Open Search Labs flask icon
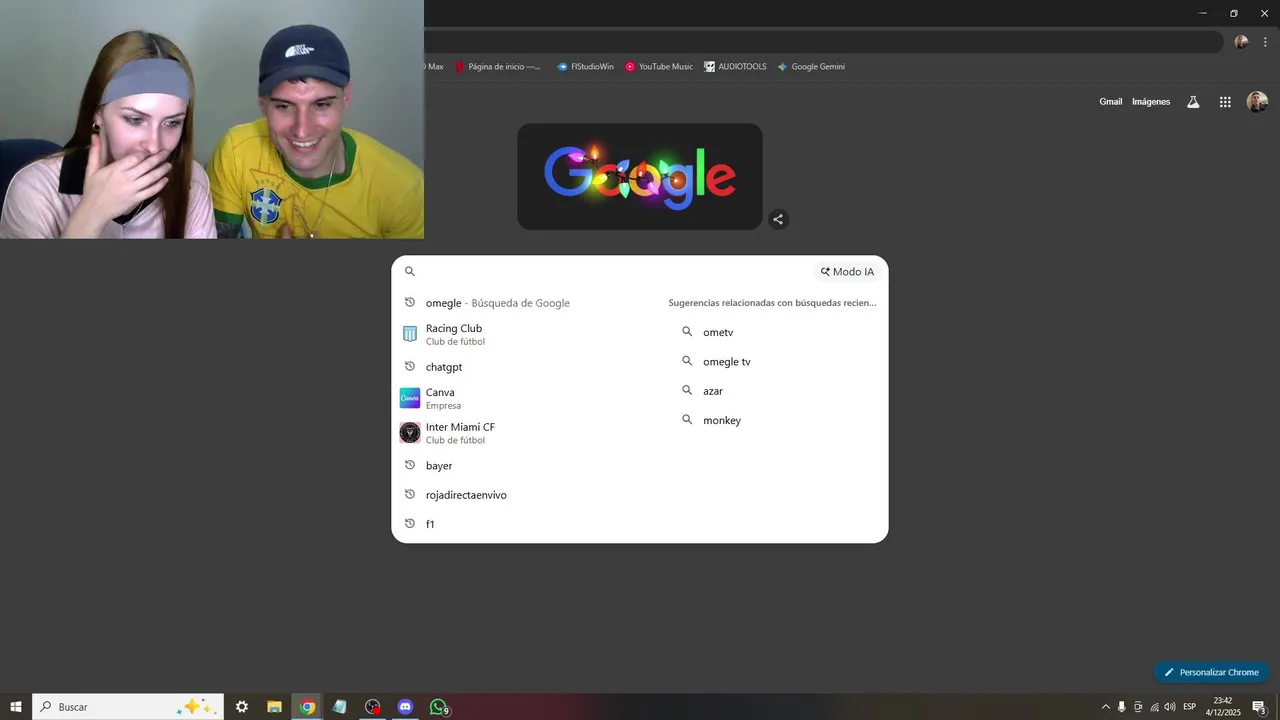This screenshot has width=1280, height=720. click(x=1193, y=102)
